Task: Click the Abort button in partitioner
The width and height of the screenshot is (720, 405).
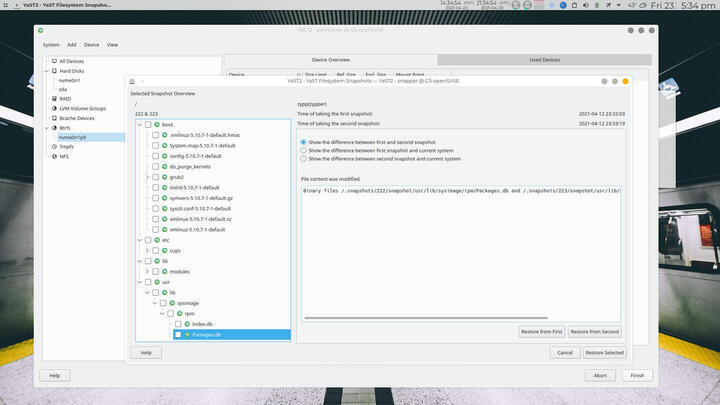Action: [x=600, y=375]
